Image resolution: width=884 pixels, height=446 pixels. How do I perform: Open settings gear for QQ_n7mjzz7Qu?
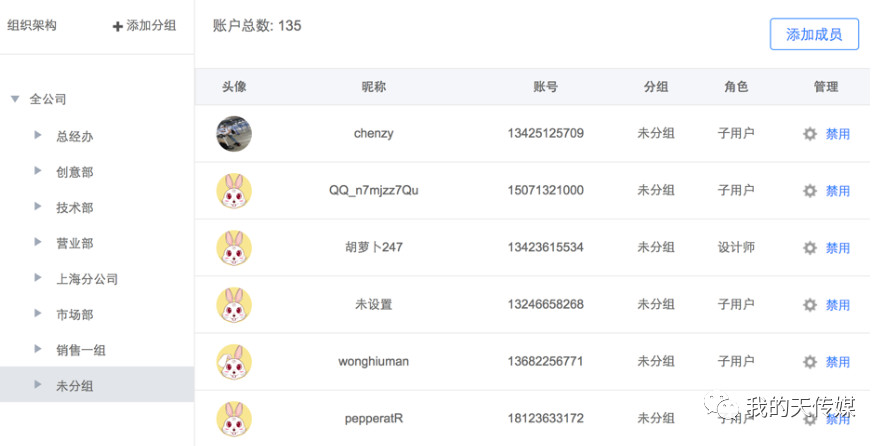click(810, 191)
